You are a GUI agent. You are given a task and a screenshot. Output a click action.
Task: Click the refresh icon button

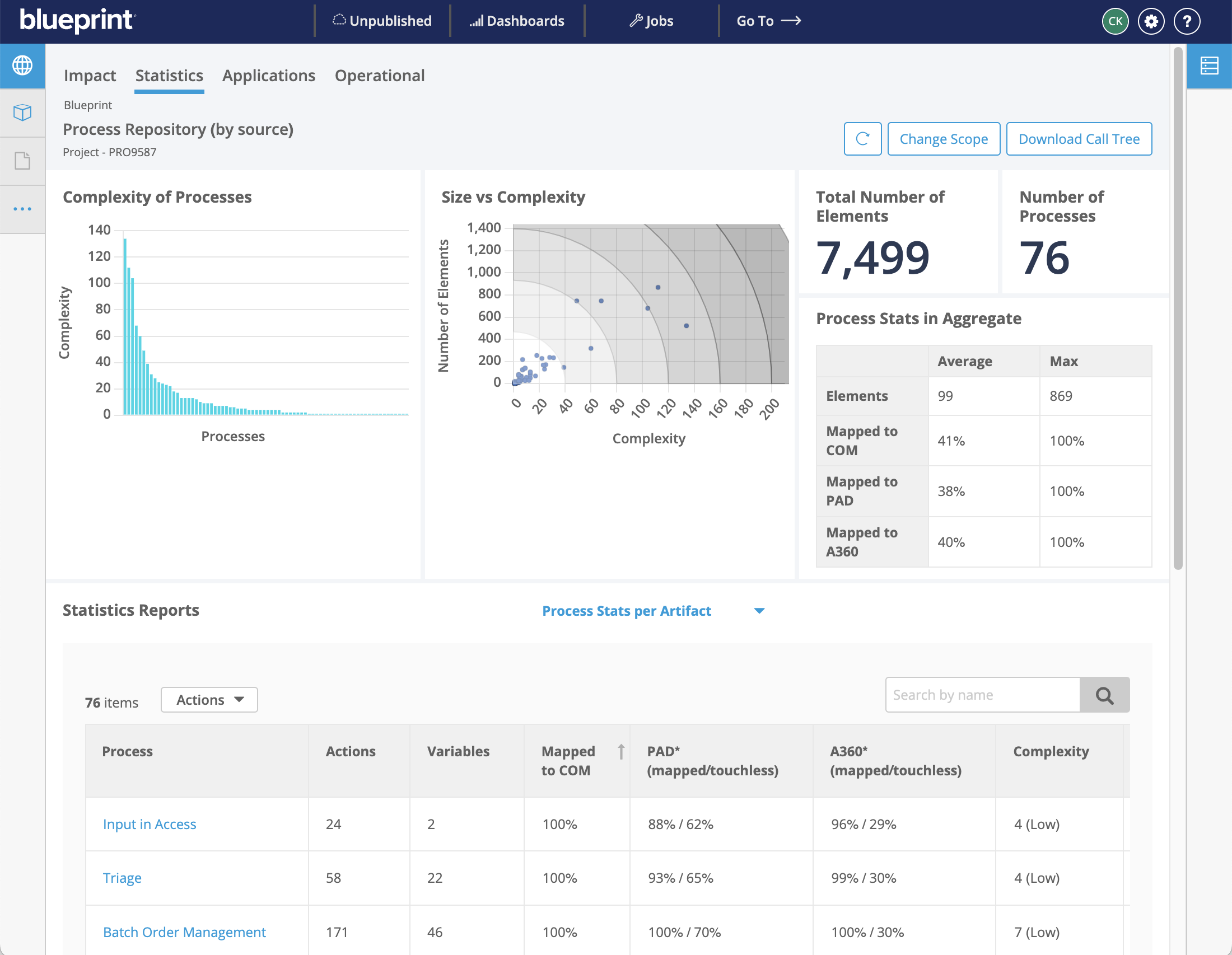point(862,139)
